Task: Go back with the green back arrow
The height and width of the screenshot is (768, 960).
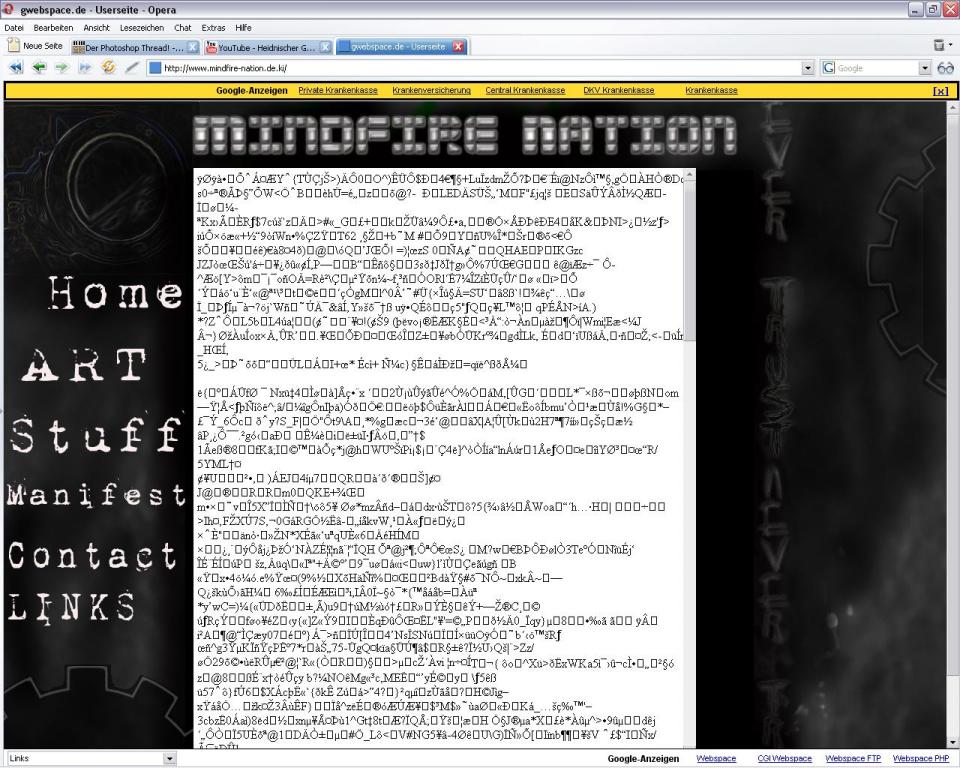Action: pyautogui.click(x=39, y=67)
